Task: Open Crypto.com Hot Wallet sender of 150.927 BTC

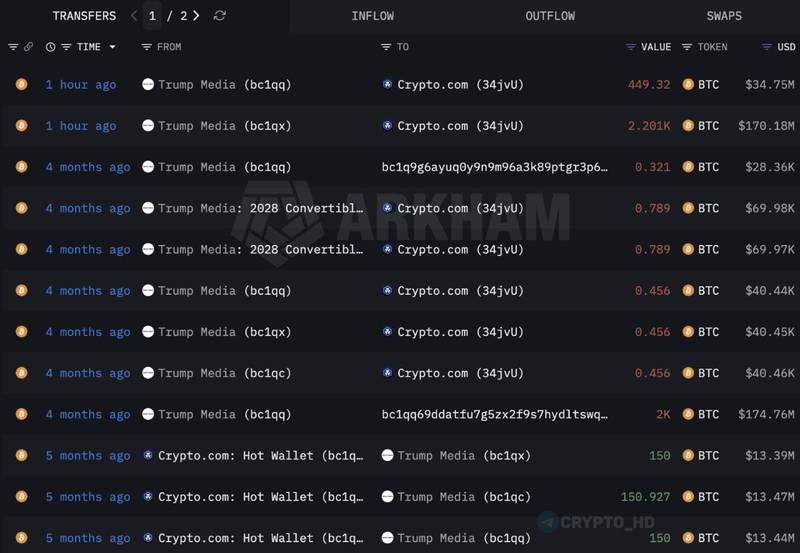Action: pos(261,497)
